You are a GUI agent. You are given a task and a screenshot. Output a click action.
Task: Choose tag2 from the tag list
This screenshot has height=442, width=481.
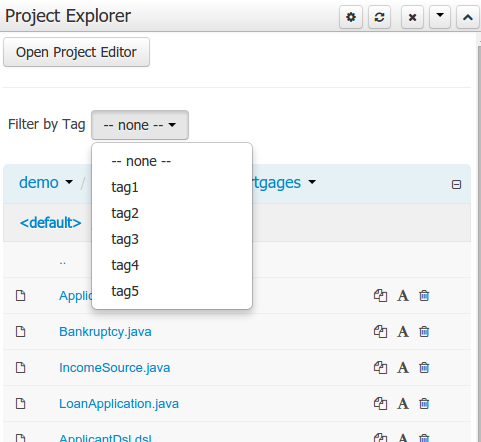125,213
